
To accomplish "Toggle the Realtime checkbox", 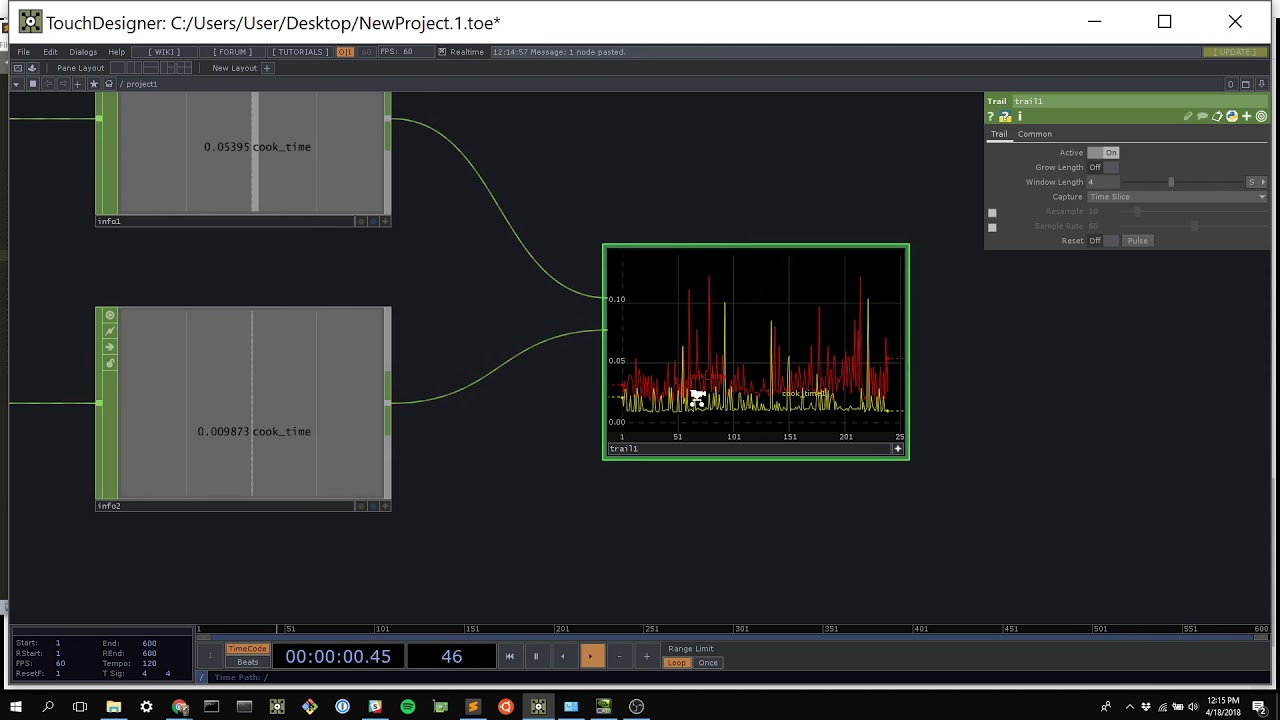I will point(443,52).
